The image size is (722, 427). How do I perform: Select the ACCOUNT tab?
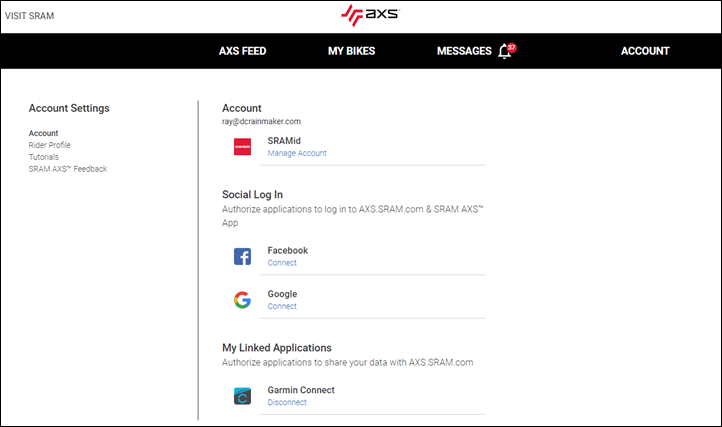point(645,51)
